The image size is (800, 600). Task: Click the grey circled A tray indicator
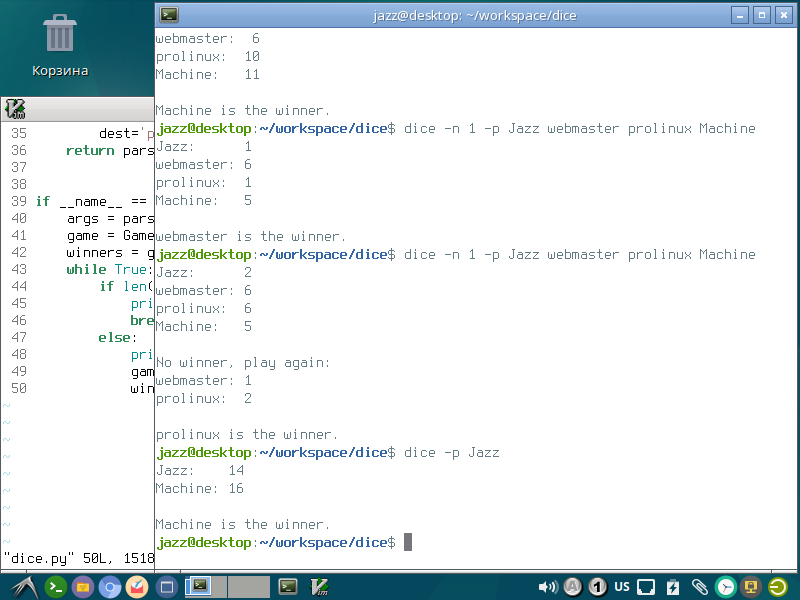click(x=573, y=587)
